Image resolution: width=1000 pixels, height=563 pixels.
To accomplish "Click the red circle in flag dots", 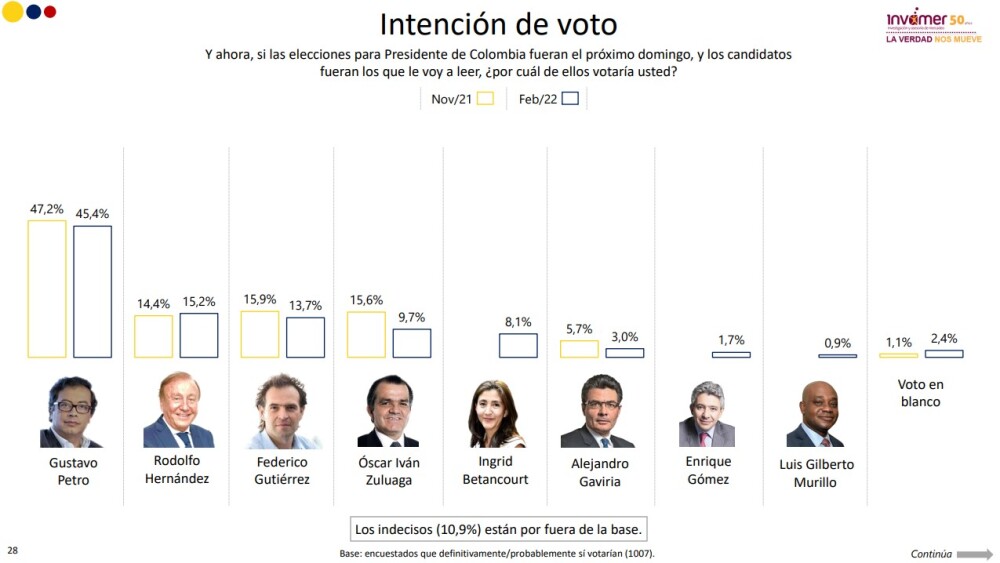I will [x=50, y=11].
